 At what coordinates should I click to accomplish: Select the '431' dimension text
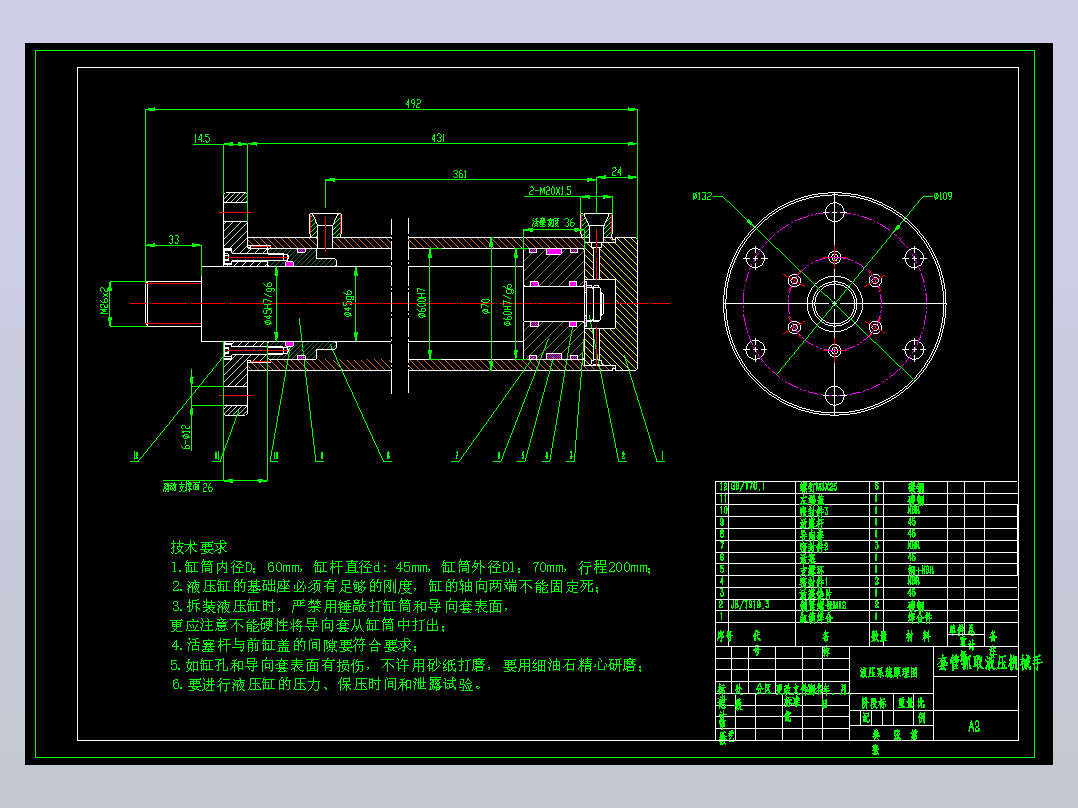coord(438,138)
